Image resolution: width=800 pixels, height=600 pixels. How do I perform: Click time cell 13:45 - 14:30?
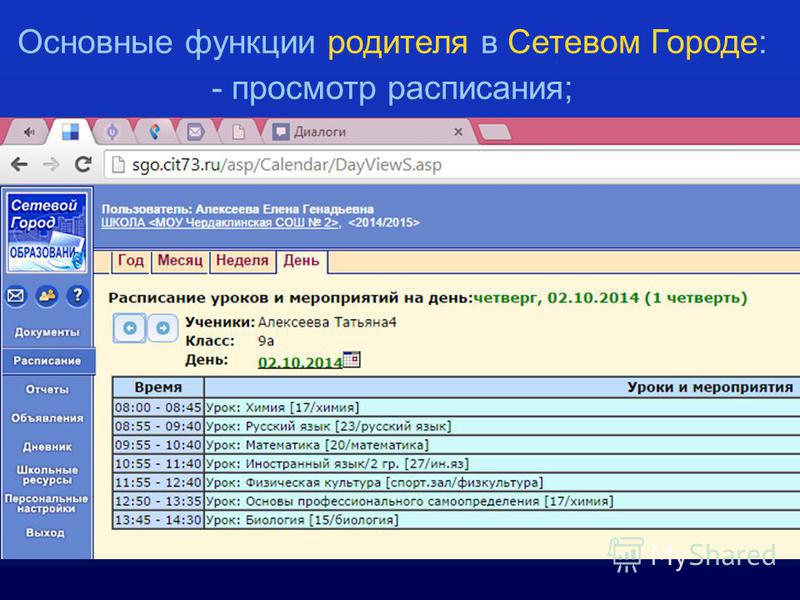click(158, 520)
